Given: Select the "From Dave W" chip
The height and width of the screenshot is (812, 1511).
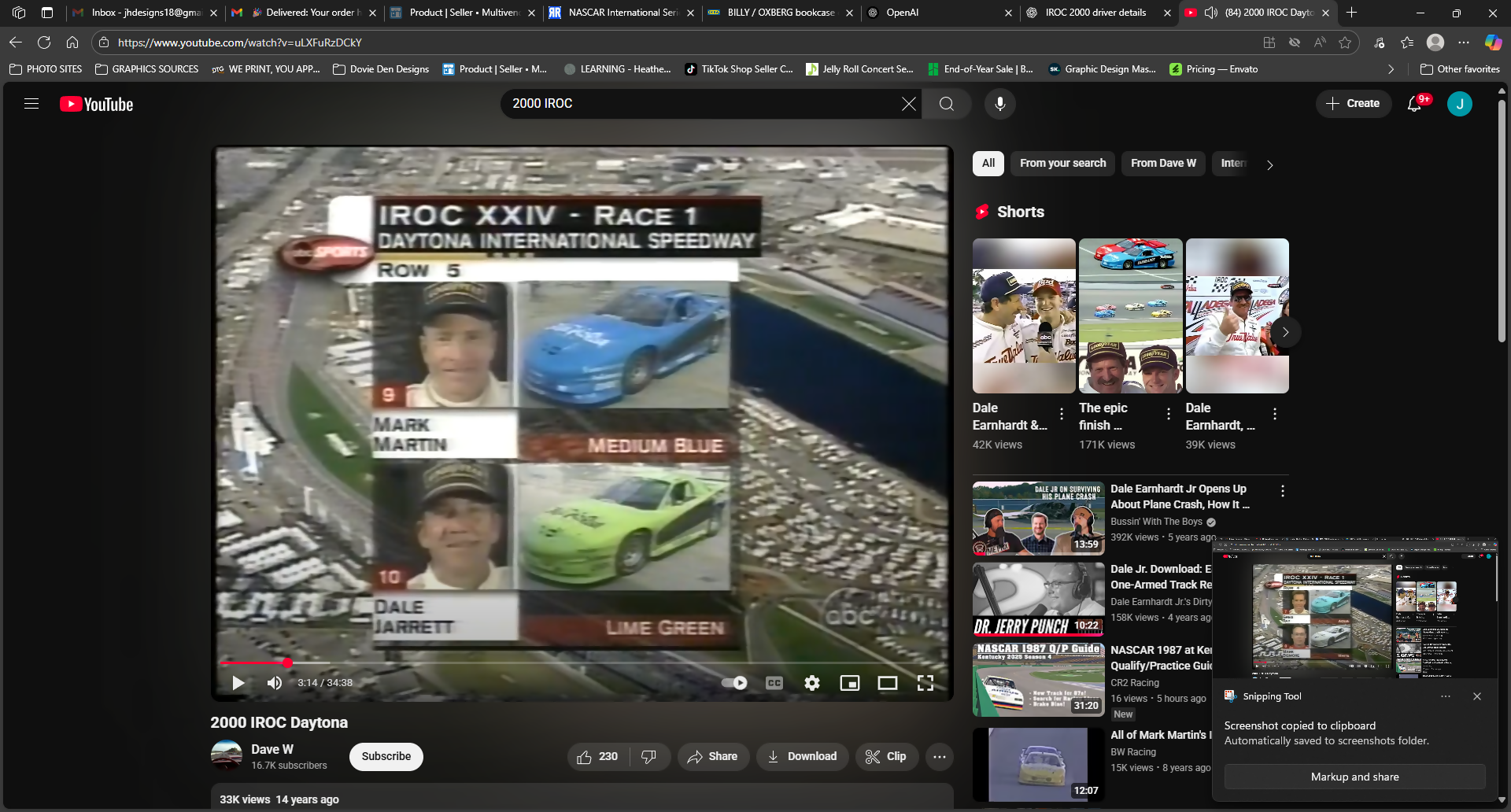Looking at the screenshot, I should (1162, 164).
